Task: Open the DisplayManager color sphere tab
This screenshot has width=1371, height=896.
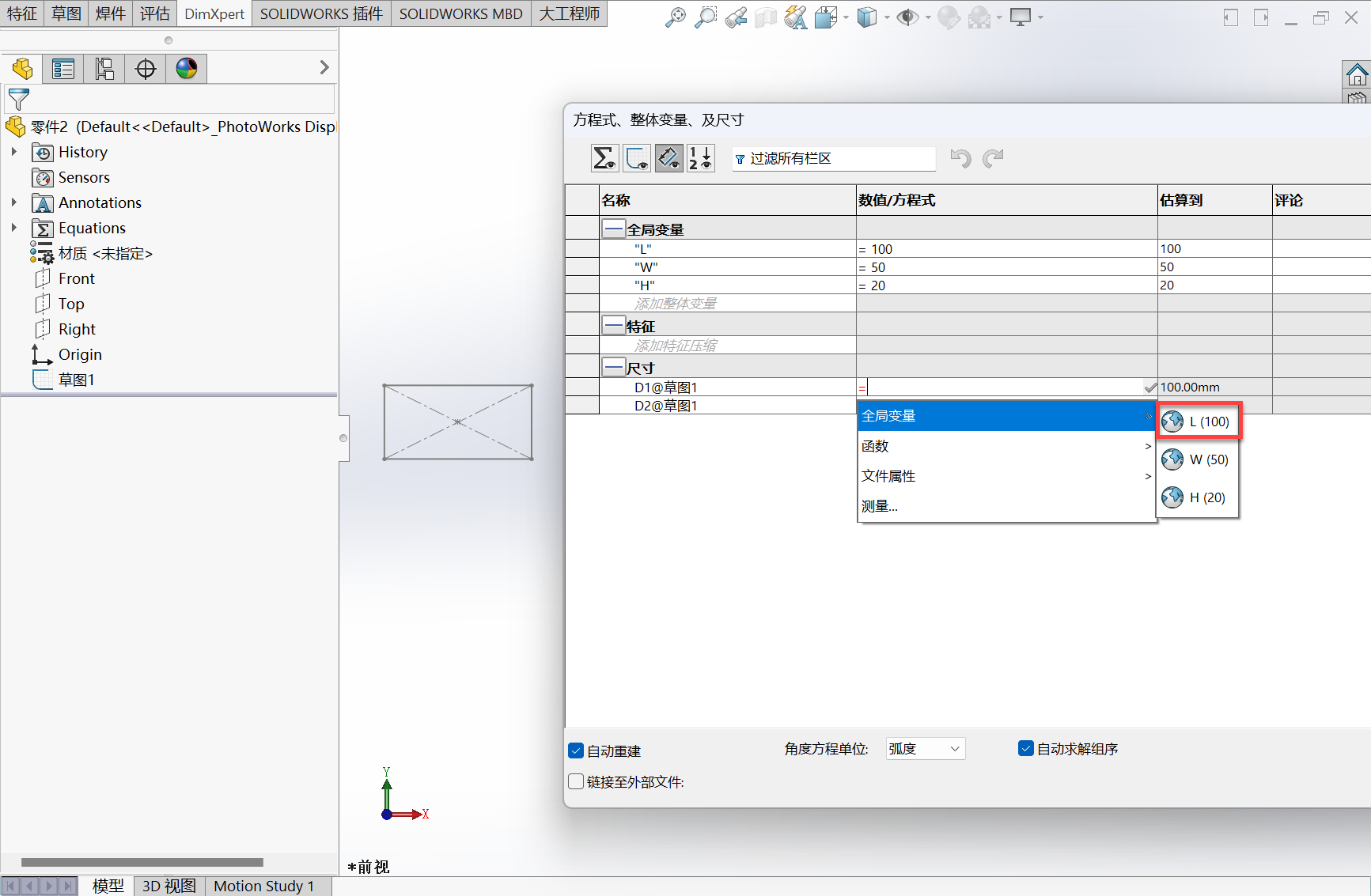Action: 187,69
